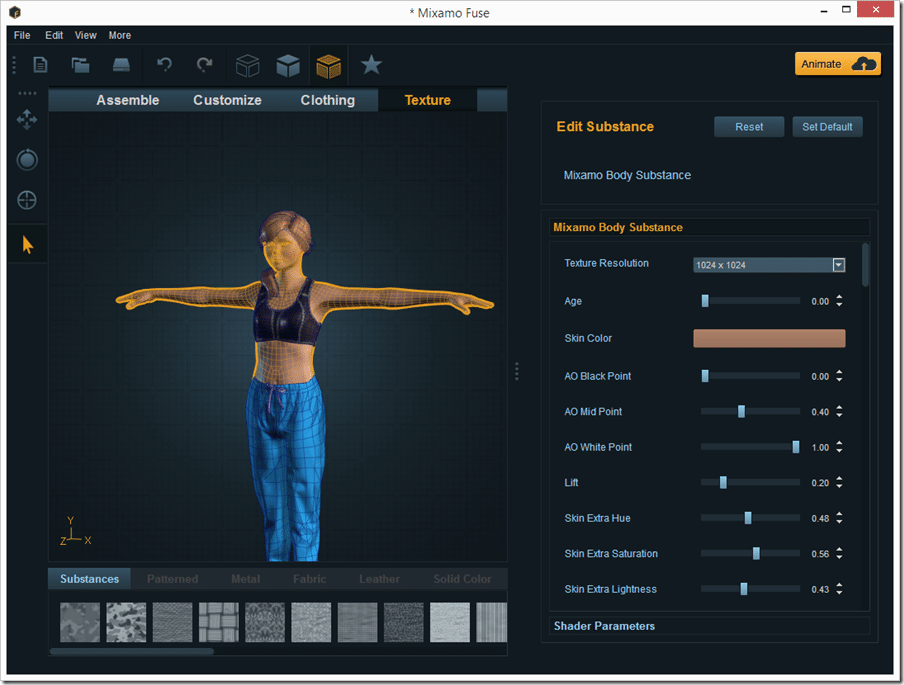The image size is (904, 685).
Task: Select the Solid Color category tab
Action: point(462,579)
